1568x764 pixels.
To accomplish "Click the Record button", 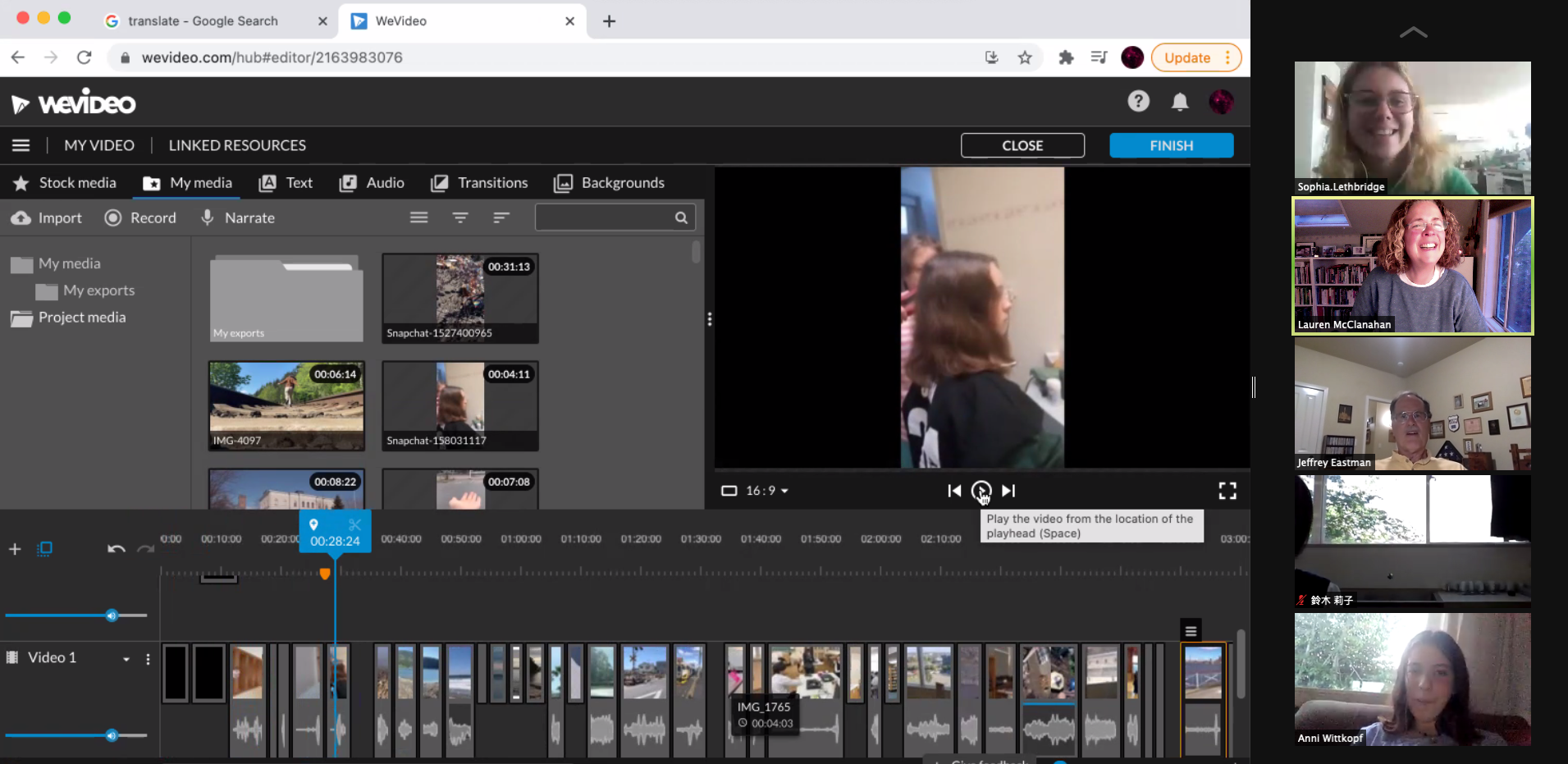I will (140, 218).
